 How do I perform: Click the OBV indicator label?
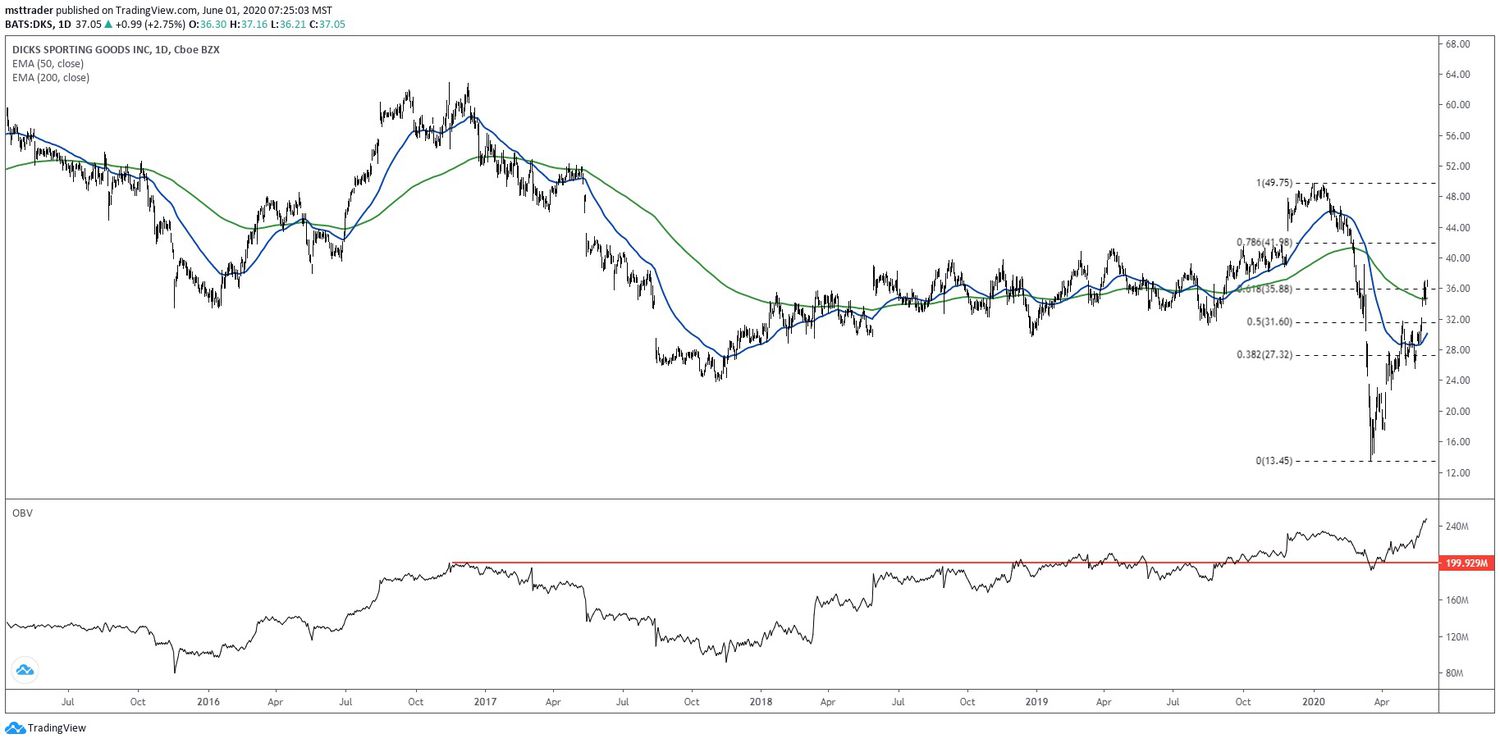[x=21, y=512]
